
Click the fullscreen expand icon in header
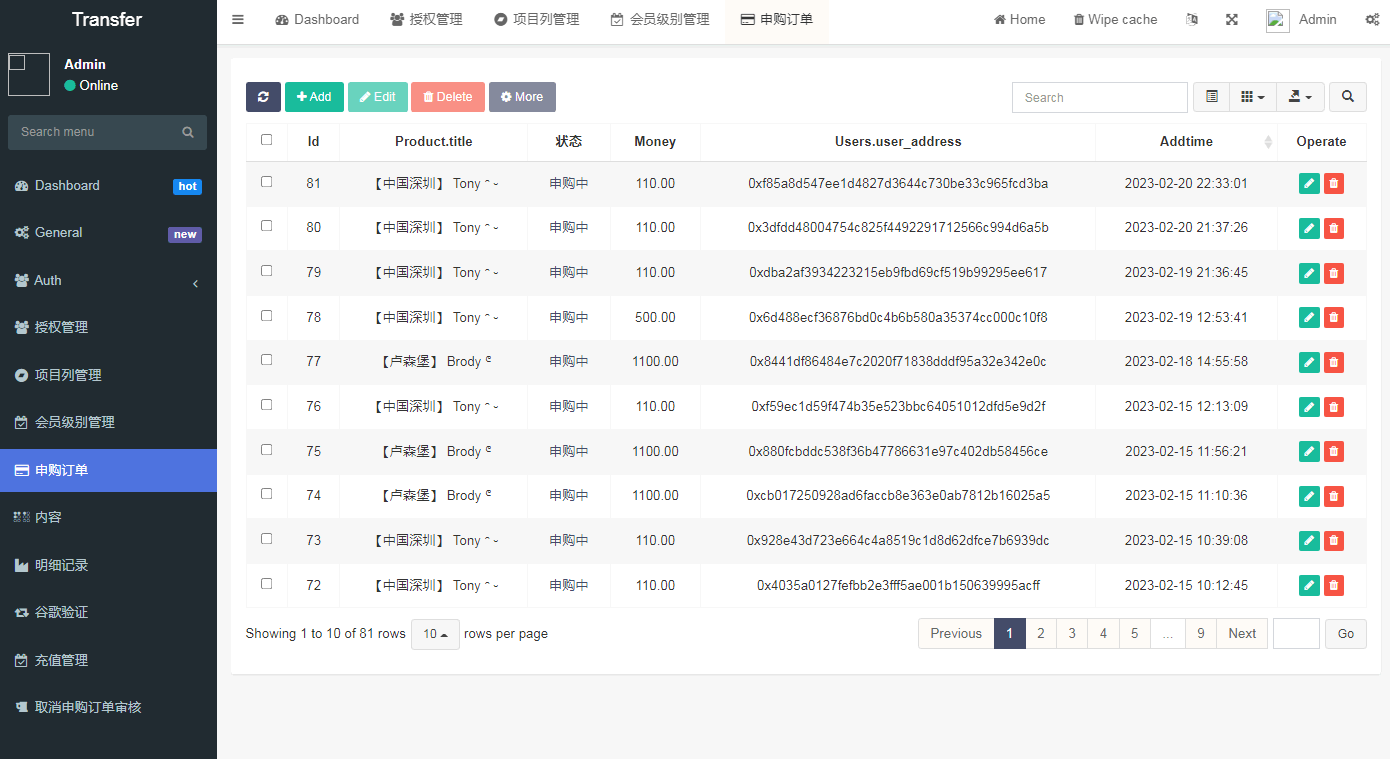pos(1232,19)
